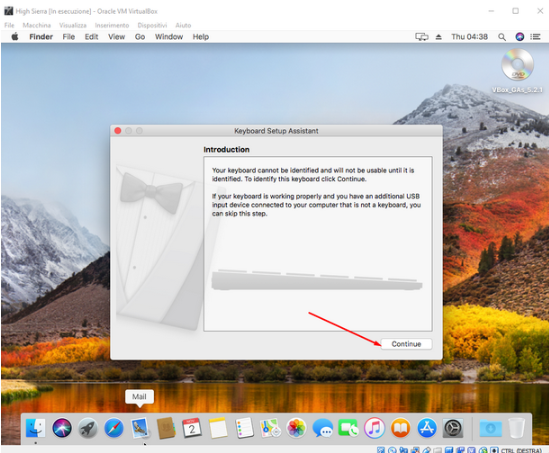Open the Messages app in dock
This screenshot has height=453, width=549.
[x=322, y=428]
